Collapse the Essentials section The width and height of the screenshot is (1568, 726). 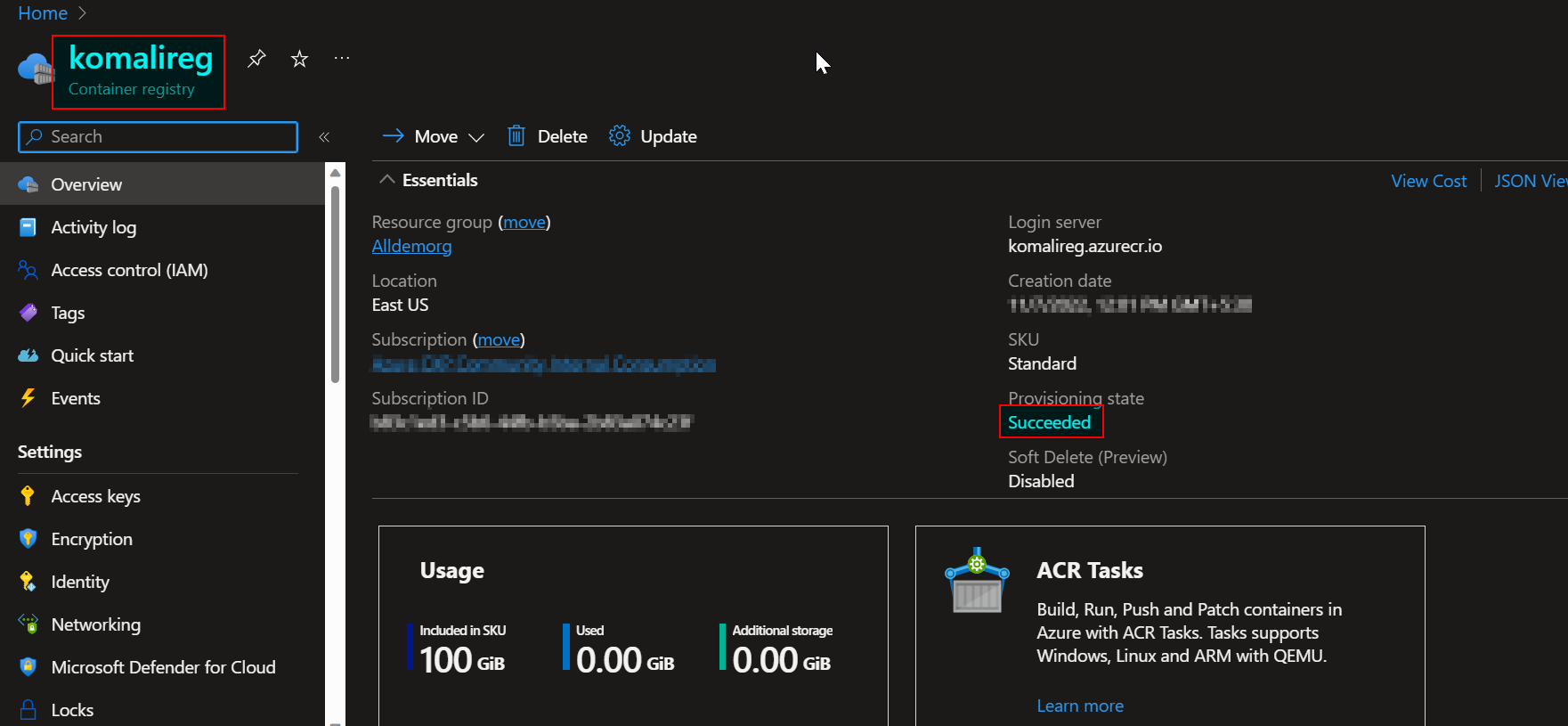(386, 180)
